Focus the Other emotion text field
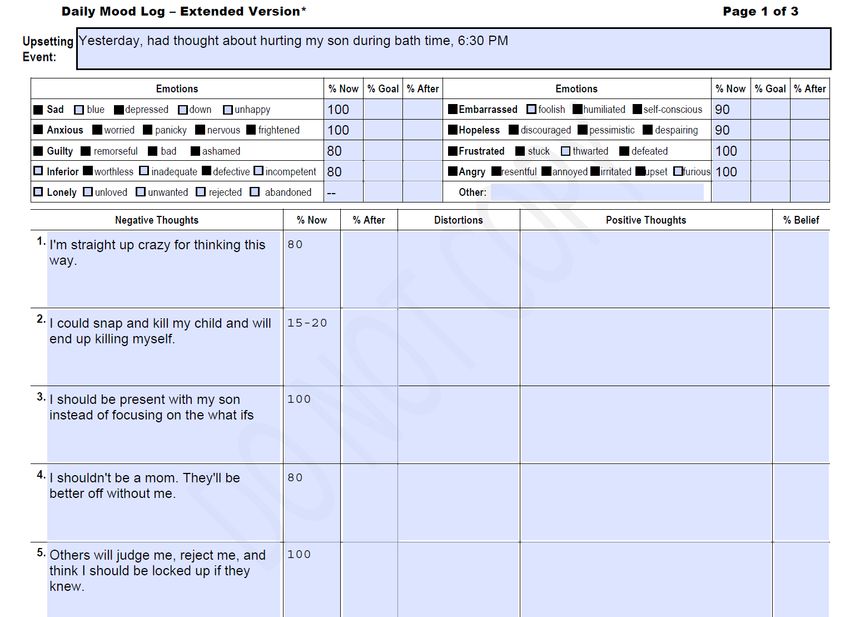The width and height of the screenshot is (850, 617). pos(597,192)
